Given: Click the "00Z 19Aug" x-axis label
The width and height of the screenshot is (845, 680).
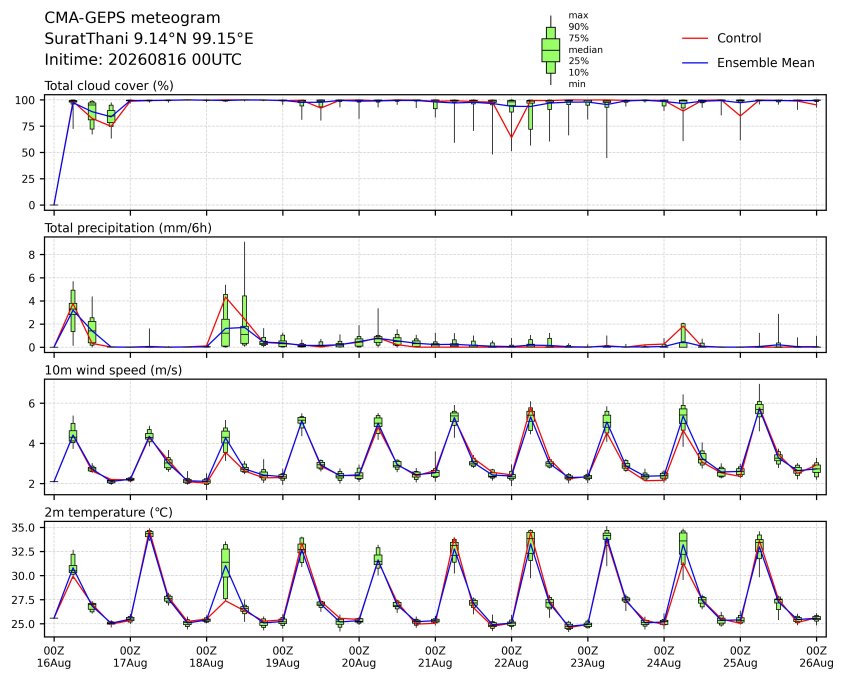Looking at the screenshot, I should (x=282, y=656).
